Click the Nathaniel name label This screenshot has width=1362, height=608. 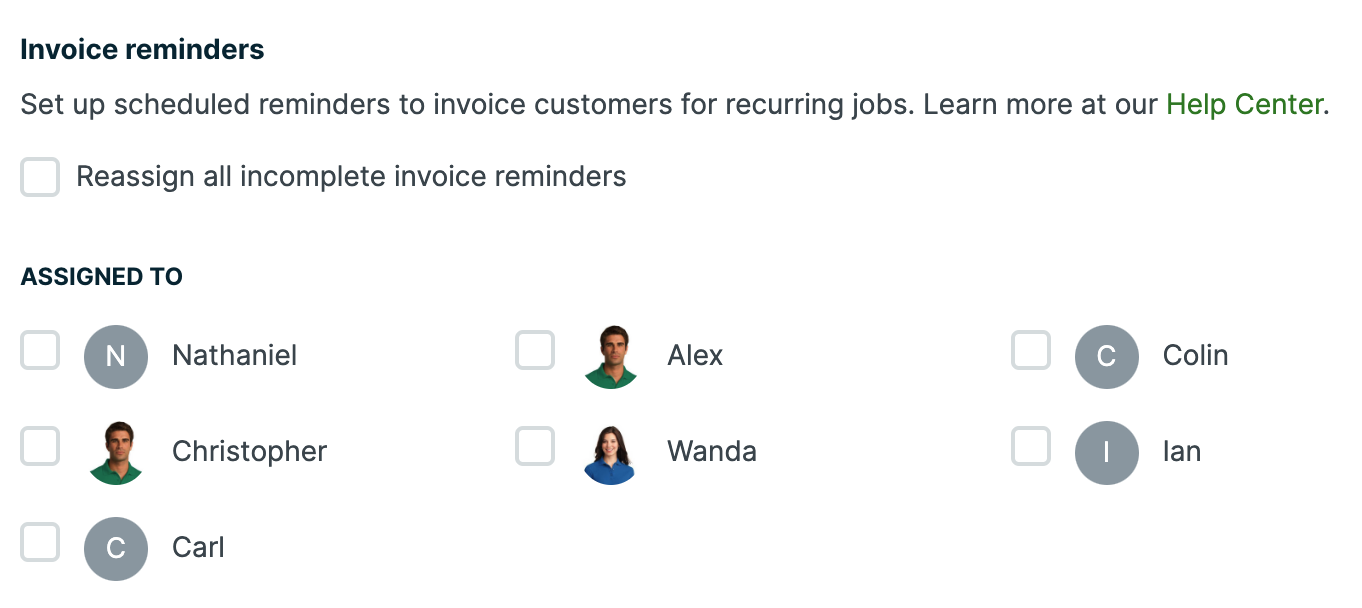coord(234,356)
